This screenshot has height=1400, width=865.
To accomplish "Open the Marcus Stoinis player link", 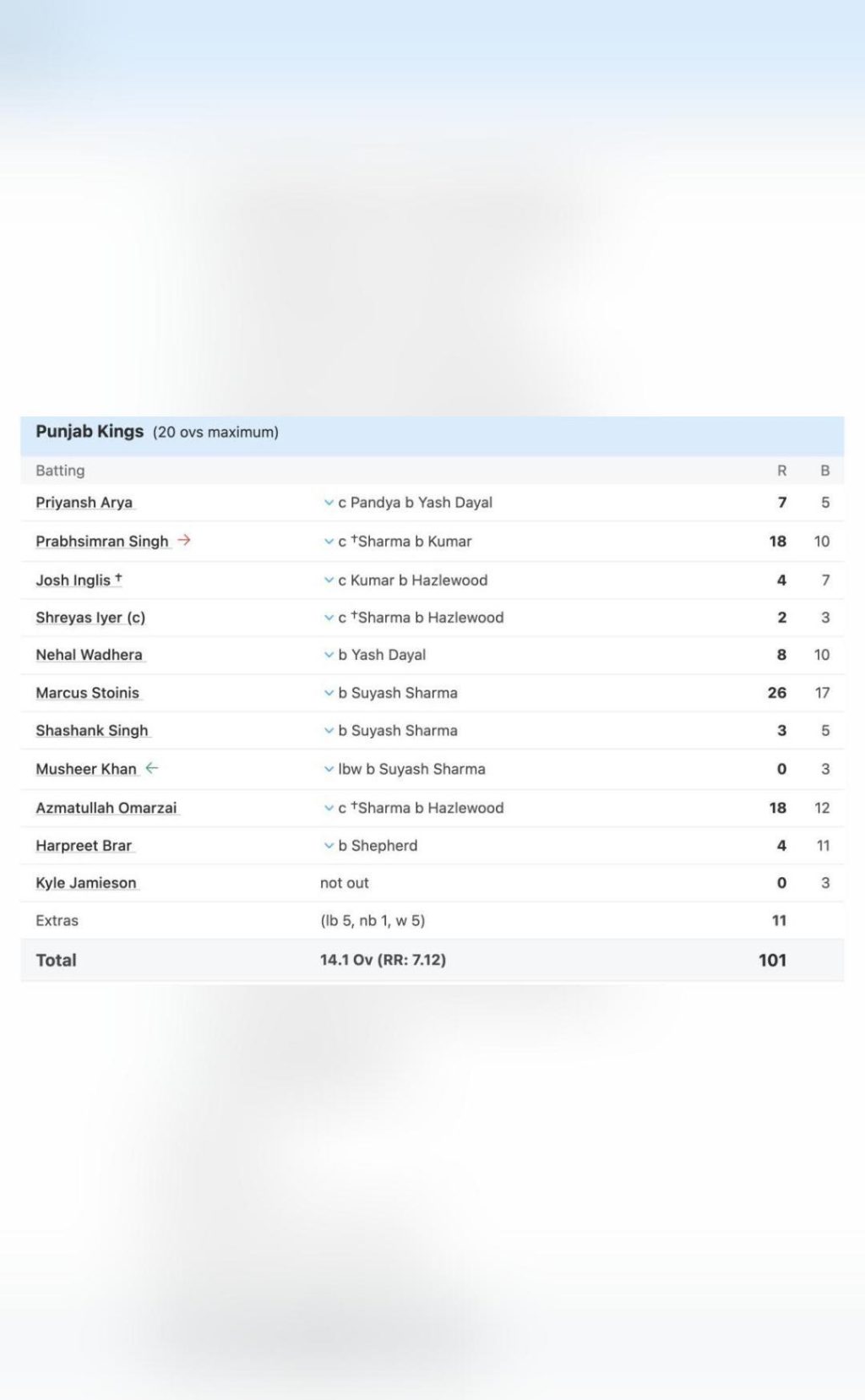I will 88,693.
